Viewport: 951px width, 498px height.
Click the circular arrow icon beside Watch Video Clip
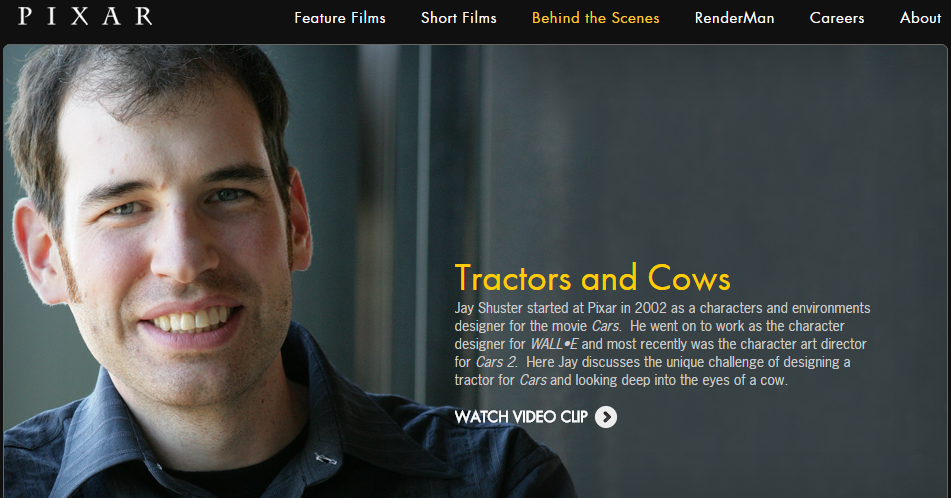605,417
